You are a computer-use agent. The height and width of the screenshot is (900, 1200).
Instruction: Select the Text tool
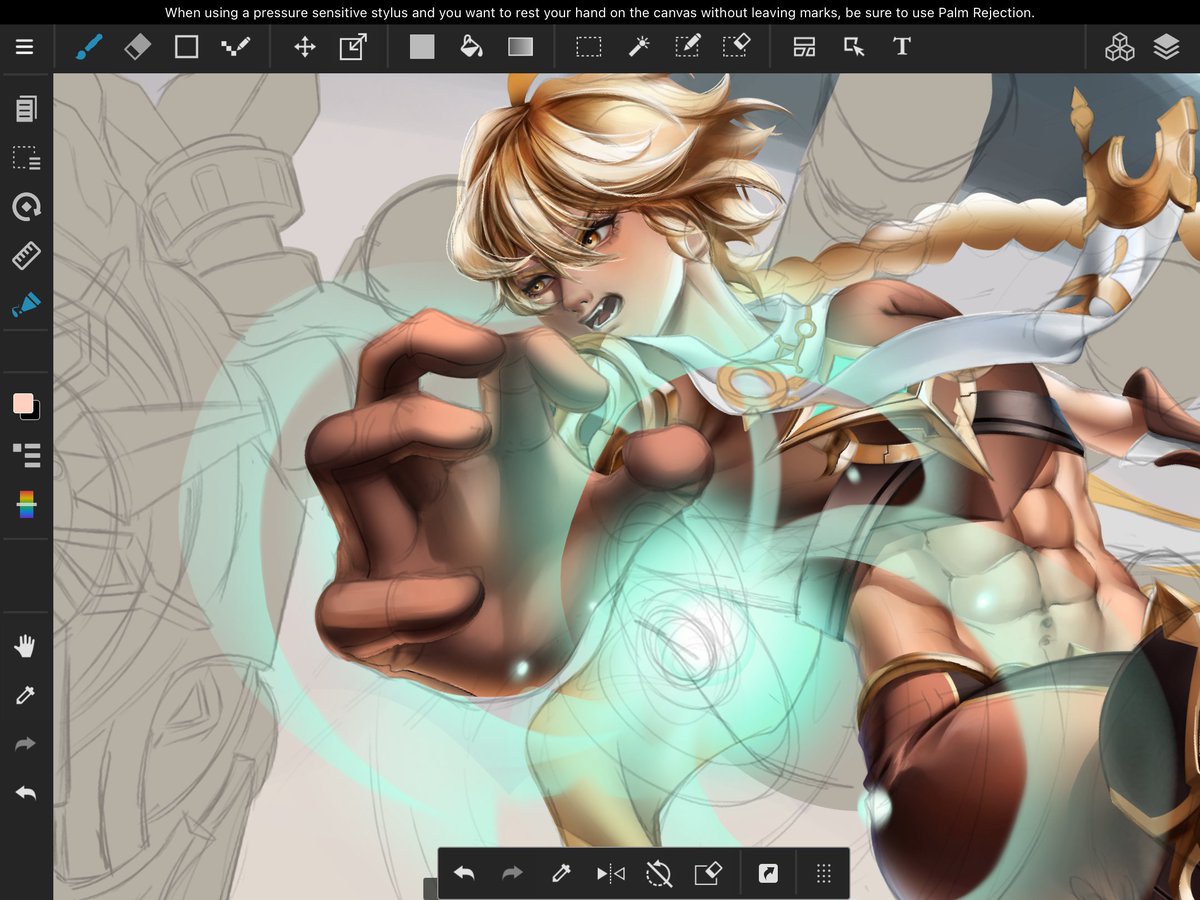(902, 47)
